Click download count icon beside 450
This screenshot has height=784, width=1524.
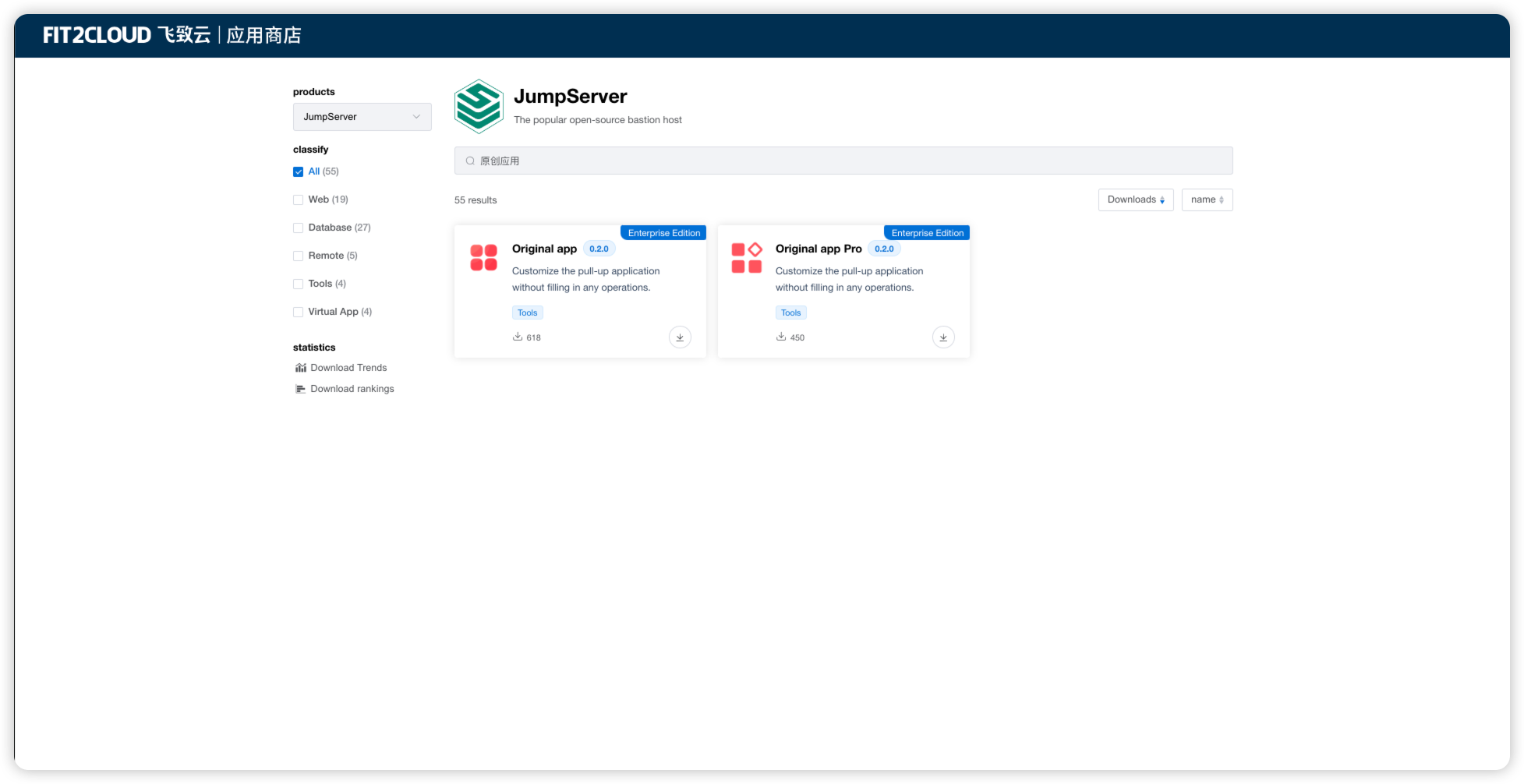(x=780, y=337)
